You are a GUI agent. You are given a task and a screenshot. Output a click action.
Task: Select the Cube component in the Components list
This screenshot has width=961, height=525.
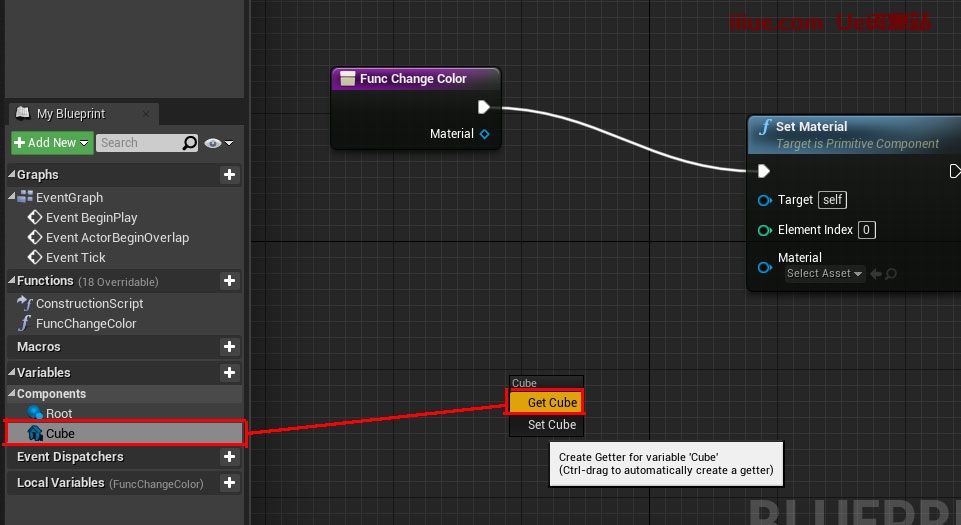60,434
